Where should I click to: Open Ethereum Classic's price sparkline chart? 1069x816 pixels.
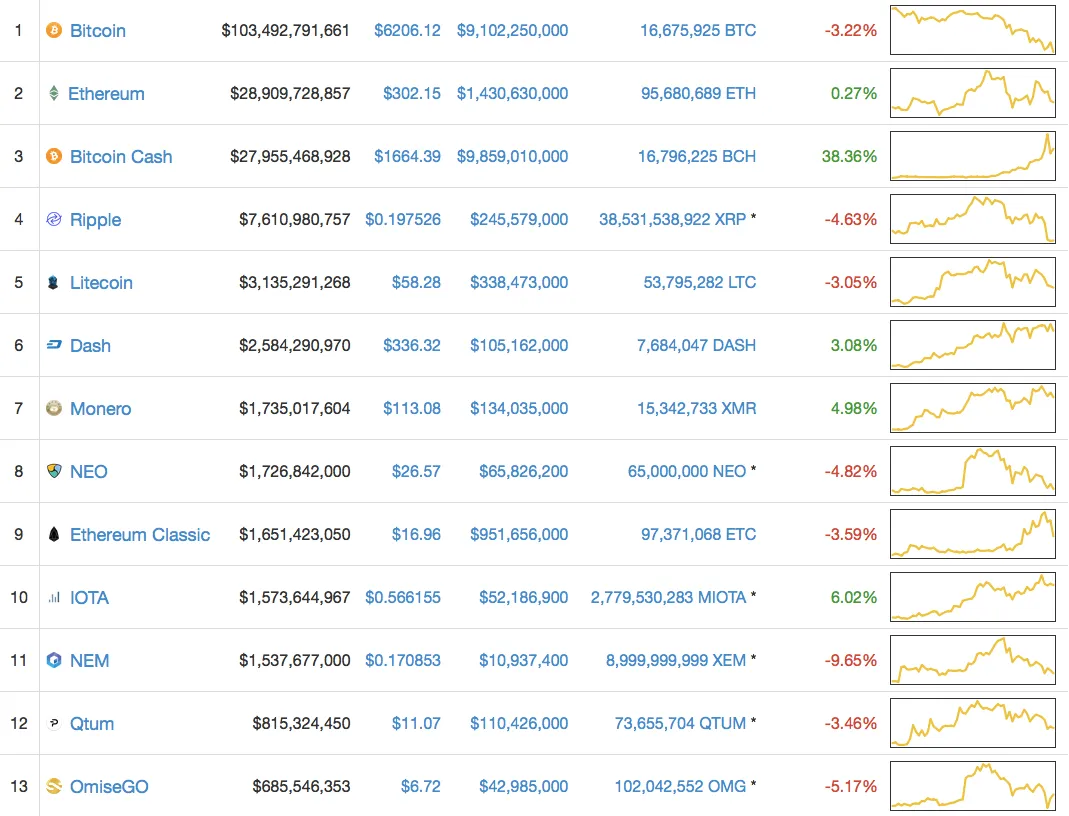click(973, 534)
